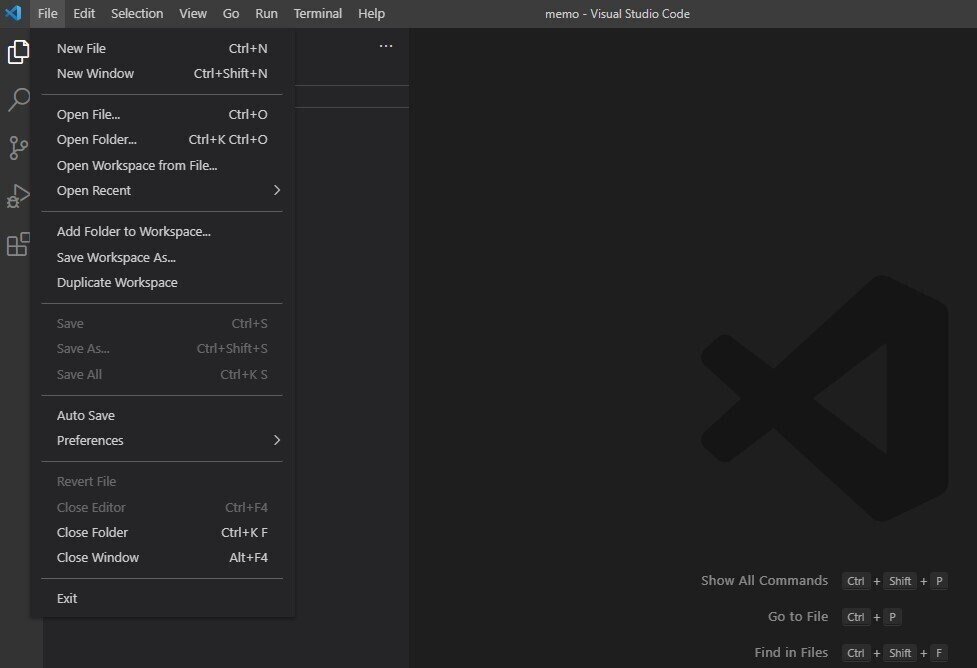977x668 pixels.
Task: Choose Save Workspace As...
Action: [x=162, y=257]
